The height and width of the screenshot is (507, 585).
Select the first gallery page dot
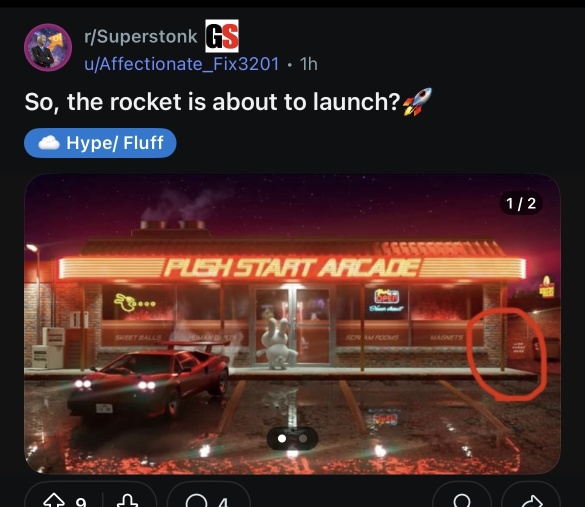coord(282,439)
